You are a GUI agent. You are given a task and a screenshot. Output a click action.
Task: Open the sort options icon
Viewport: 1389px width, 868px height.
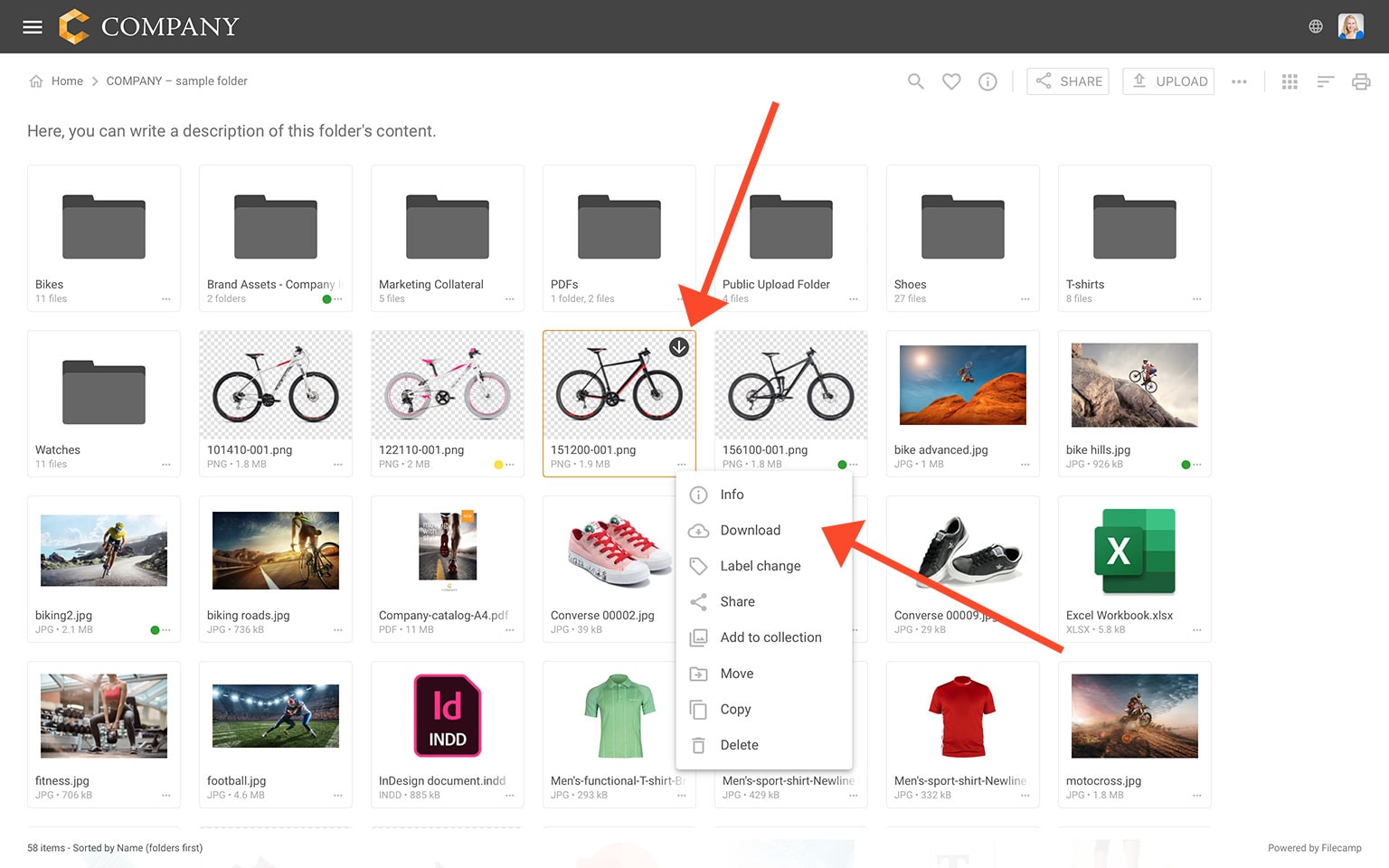click(x=1326, y=81)
